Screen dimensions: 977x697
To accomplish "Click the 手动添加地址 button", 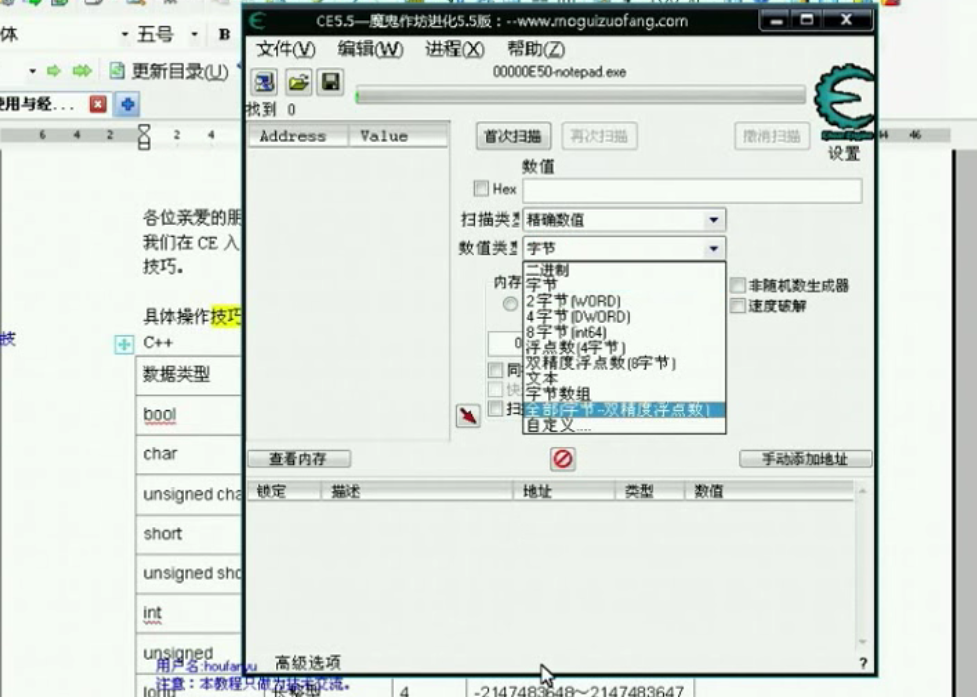I will [x=805, y=459].
